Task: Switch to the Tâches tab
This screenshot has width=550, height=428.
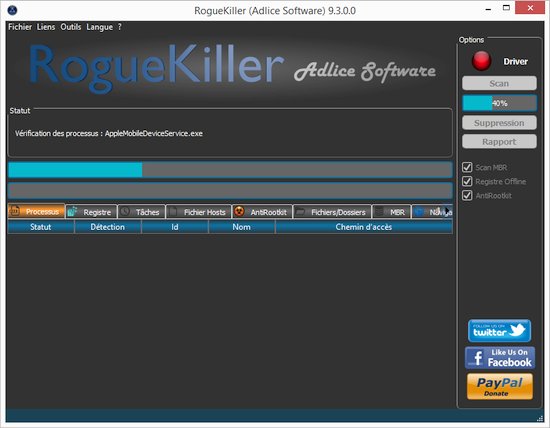Action: [141, 212]
